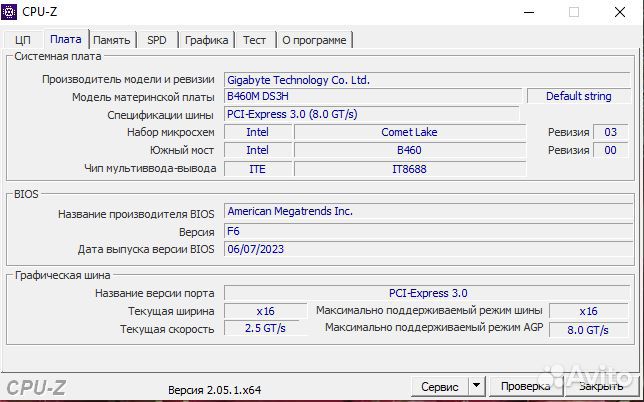The image size is (644, 402).
Task: Click the graphics port PCI-Express 3.0 value
Action: pyautogui.click(x=427, y=293)
